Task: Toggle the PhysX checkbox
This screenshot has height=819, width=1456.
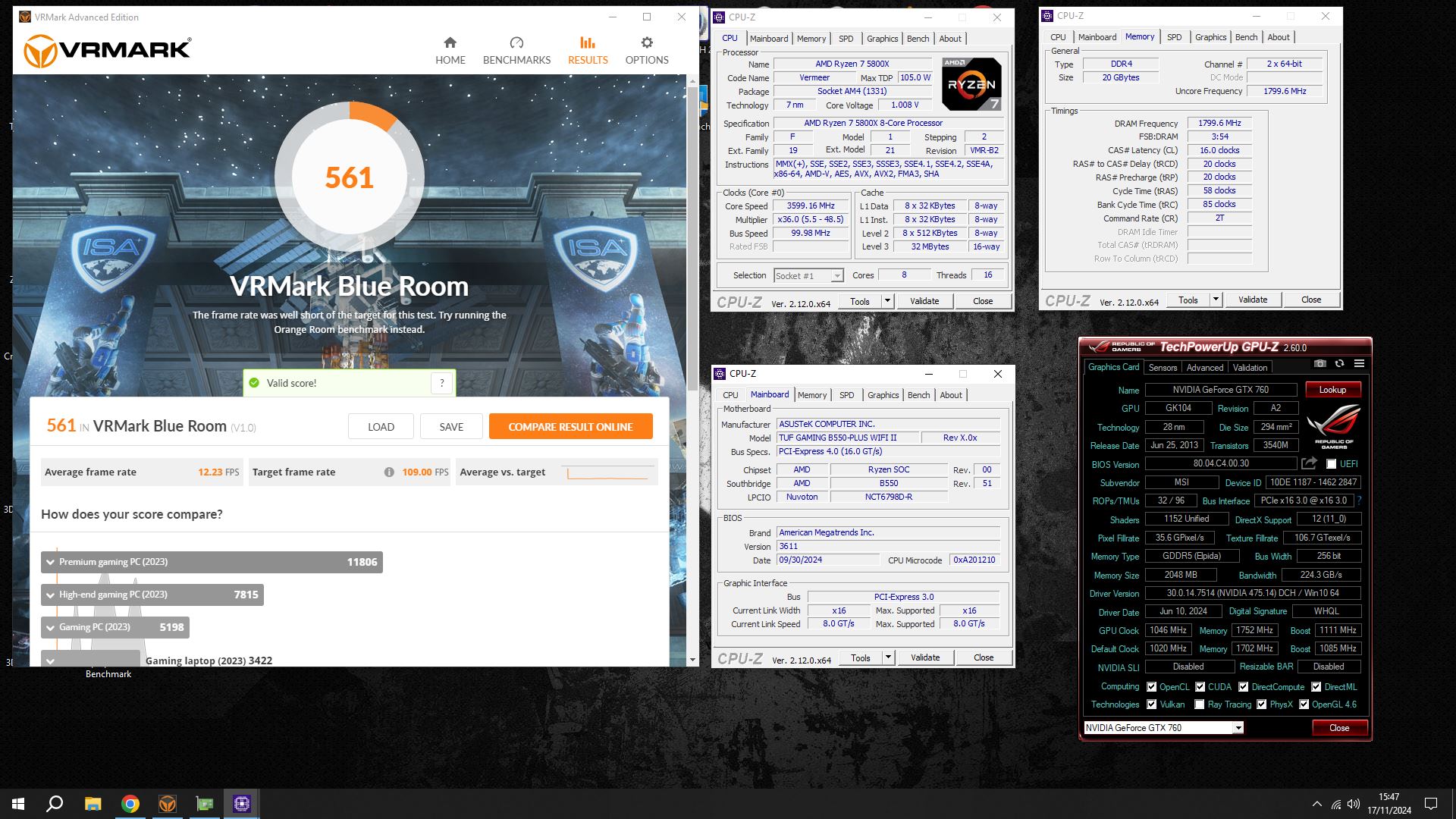Action: pyautogui.click(x=1261, y=704)
